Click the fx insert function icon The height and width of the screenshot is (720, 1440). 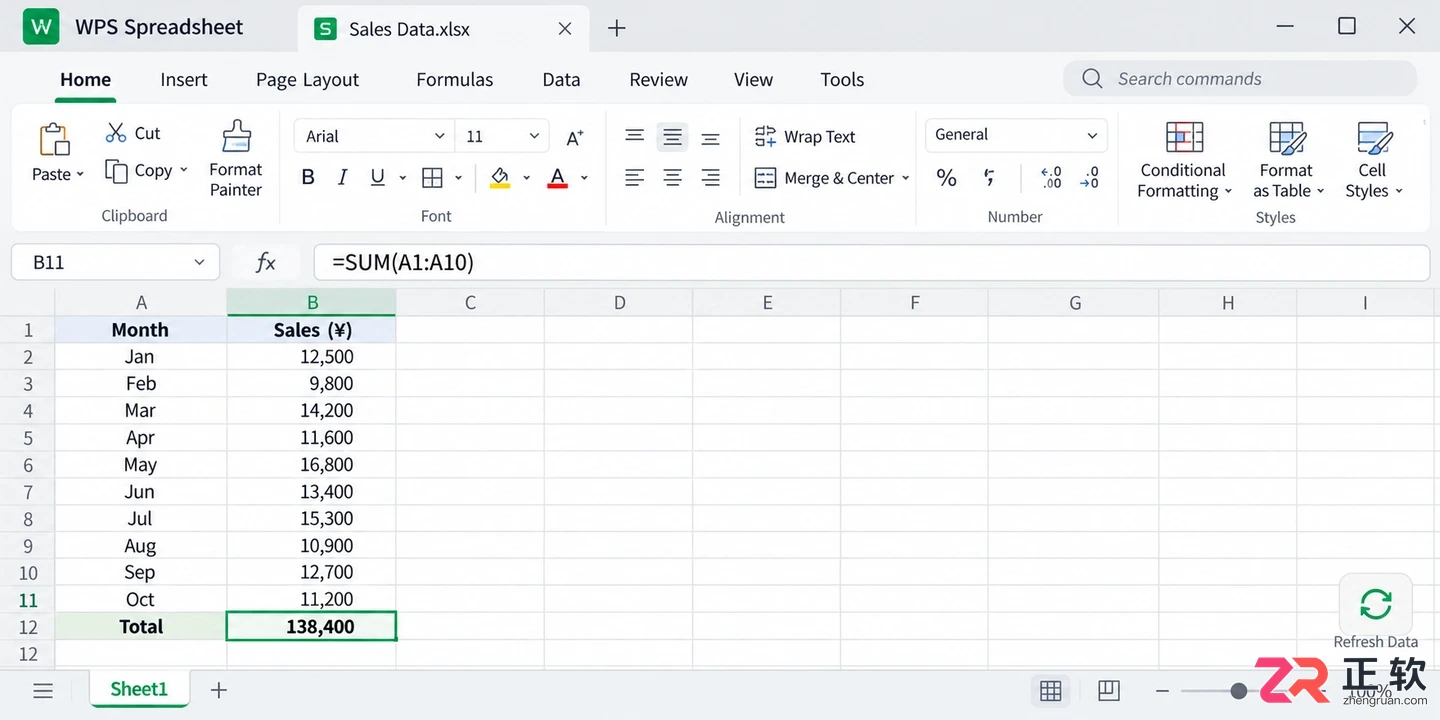(266, 263)
